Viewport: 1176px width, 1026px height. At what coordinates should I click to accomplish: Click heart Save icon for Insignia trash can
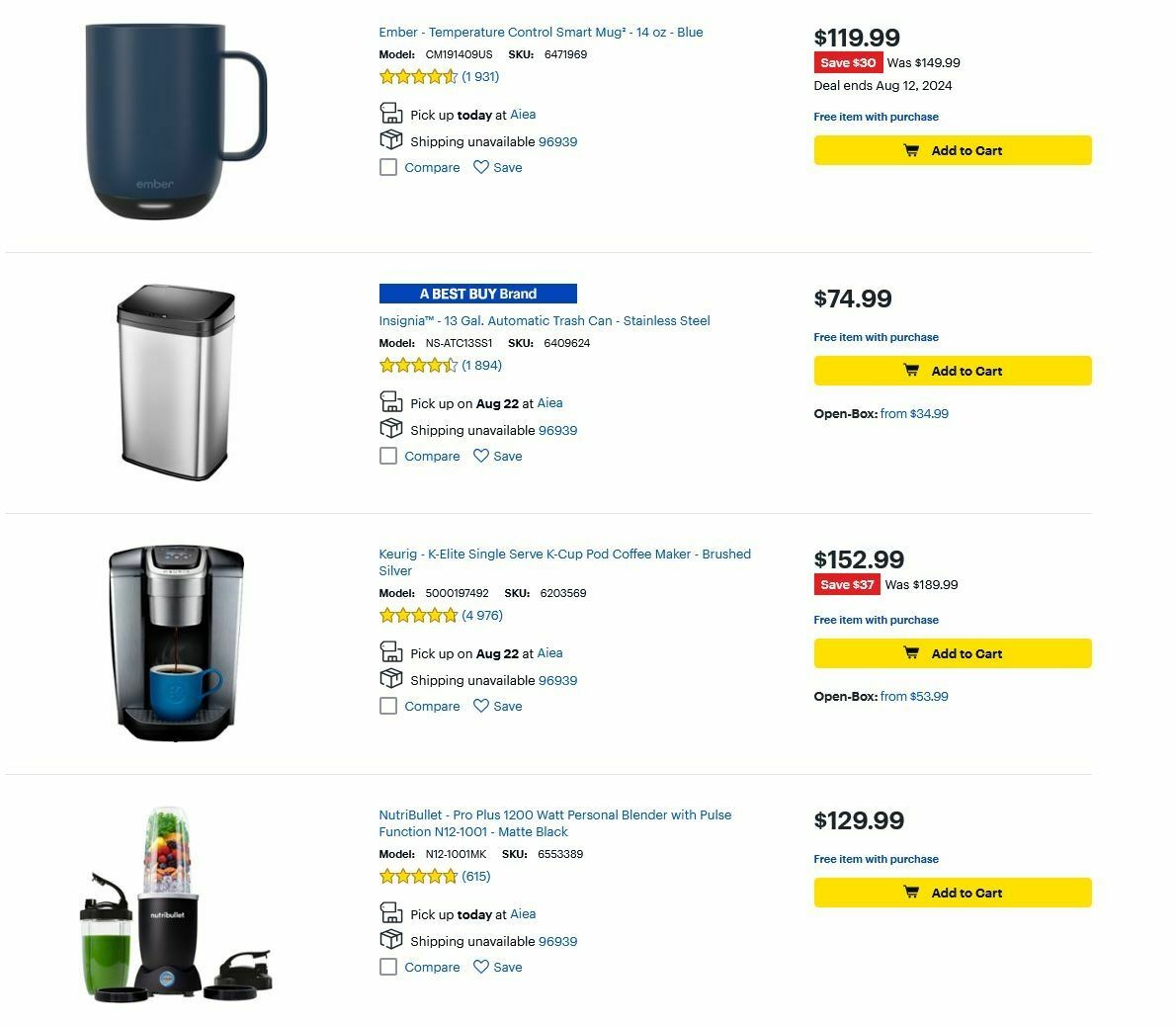tap(480, 456)
